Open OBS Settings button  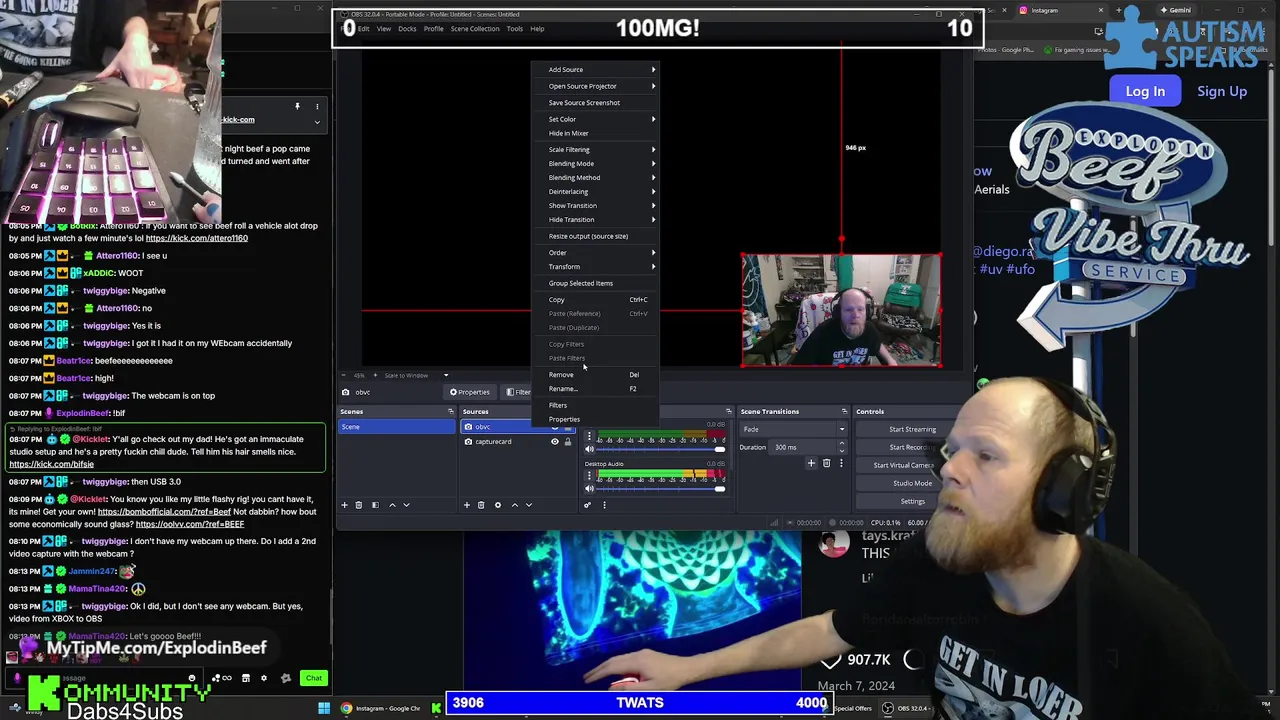click(912, 501)
